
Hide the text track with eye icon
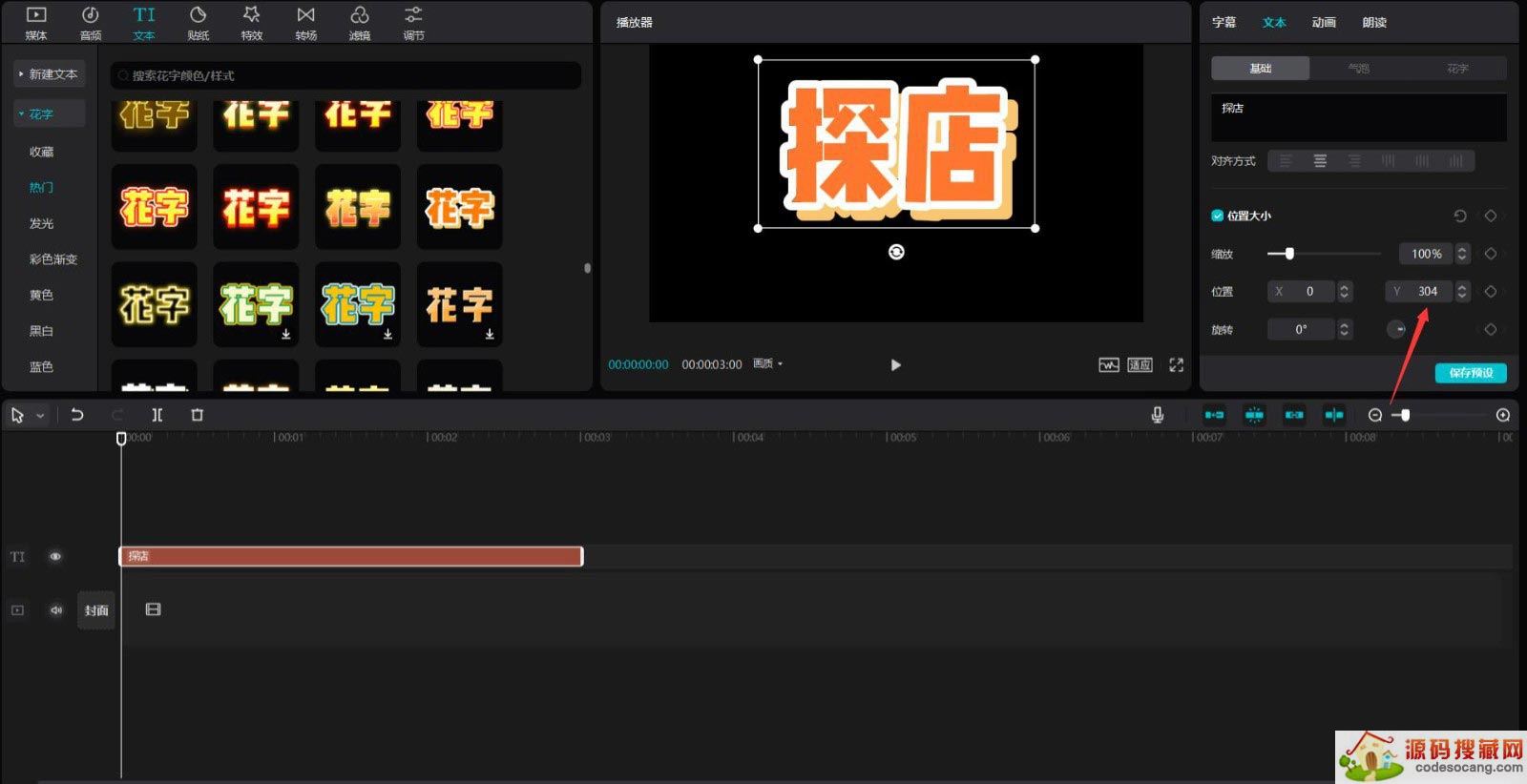(55, 556)
